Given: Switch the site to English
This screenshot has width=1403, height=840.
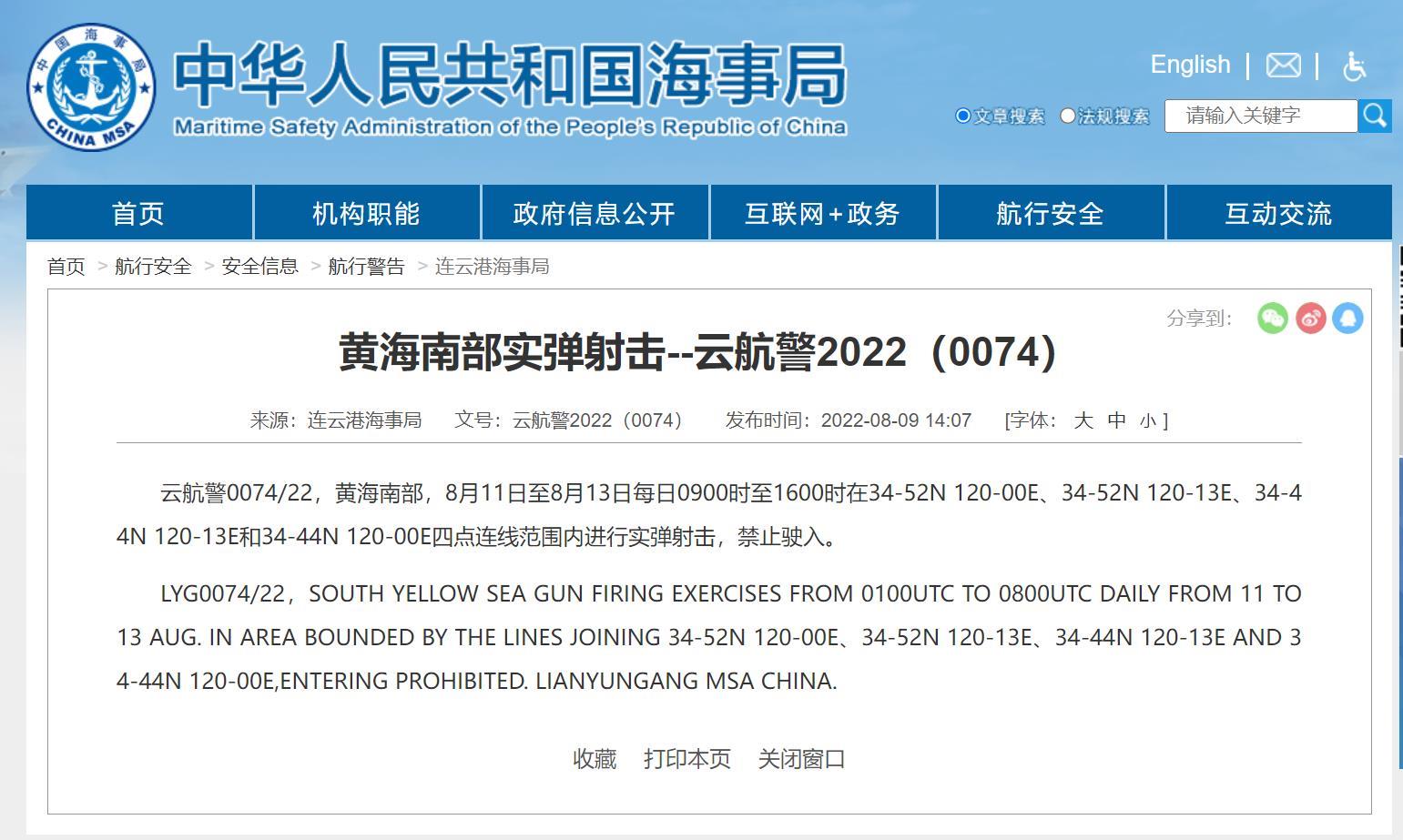Looking at the screenshot, I should pyautogui.click(x=1190, y=65).
